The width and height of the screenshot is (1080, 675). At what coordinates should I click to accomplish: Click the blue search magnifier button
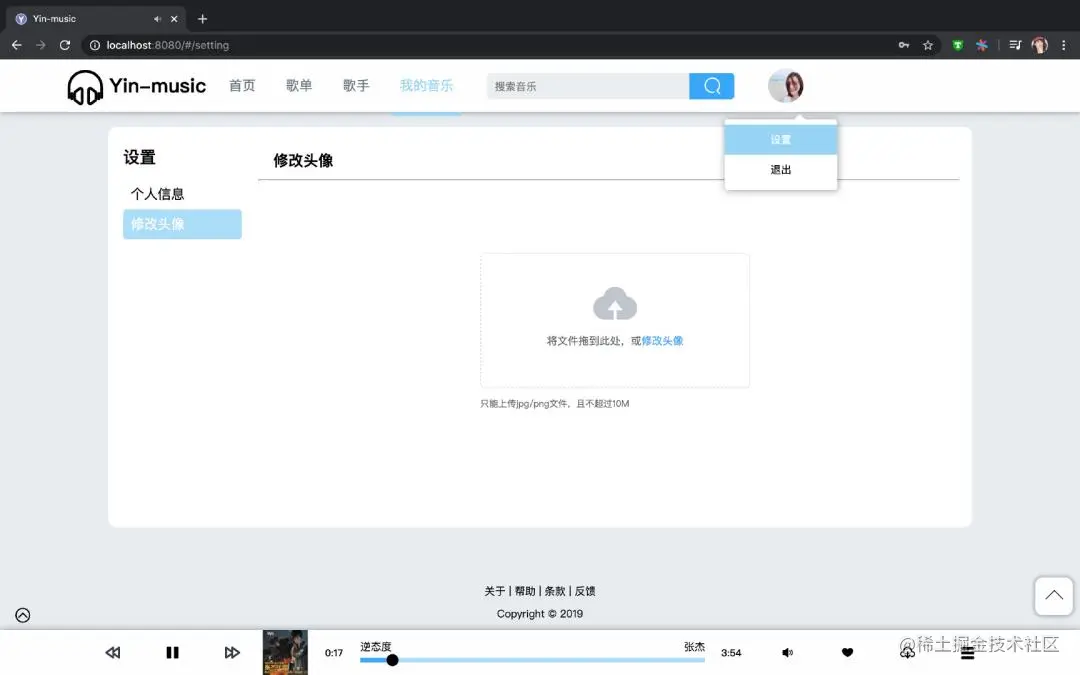(x=712, y=86)
